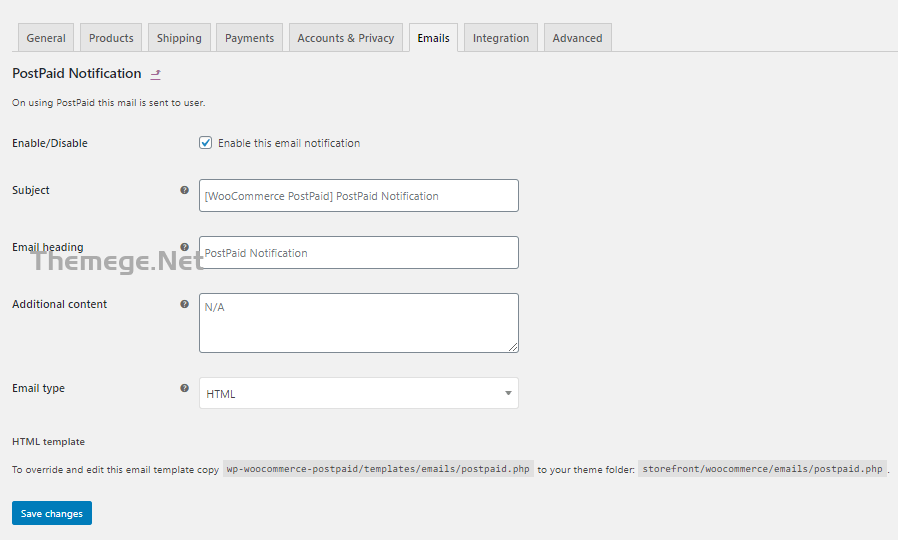Click the return arrow next to PostPaid Notification

coord(155,74)
